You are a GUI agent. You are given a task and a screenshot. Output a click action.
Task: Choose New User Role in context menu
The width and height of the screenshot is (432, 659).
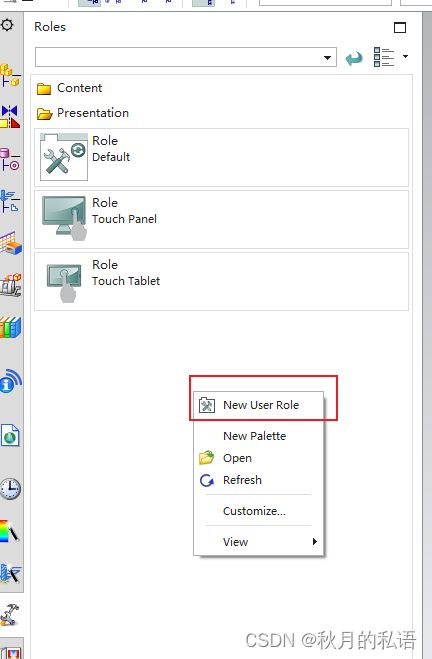coord(258,405)
